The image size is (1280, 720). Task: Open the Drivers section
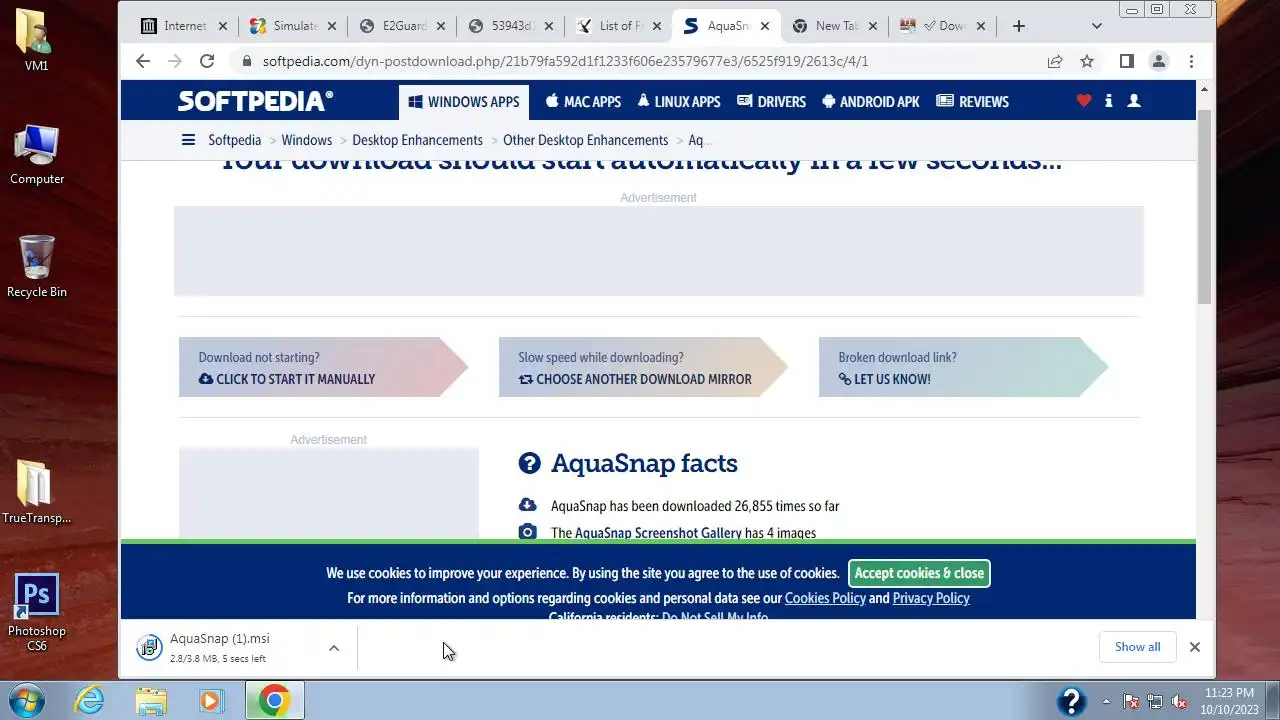pos(771,102)
